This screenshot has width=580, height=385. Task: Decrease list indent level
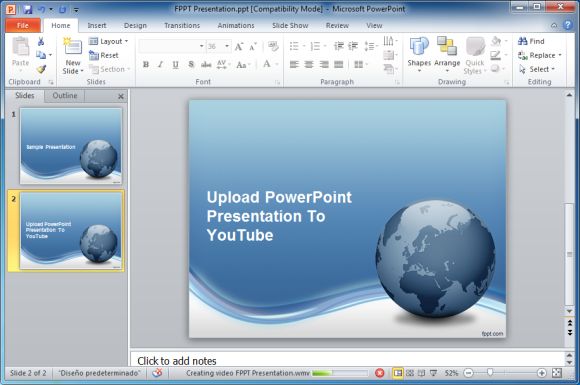(338, 46)
